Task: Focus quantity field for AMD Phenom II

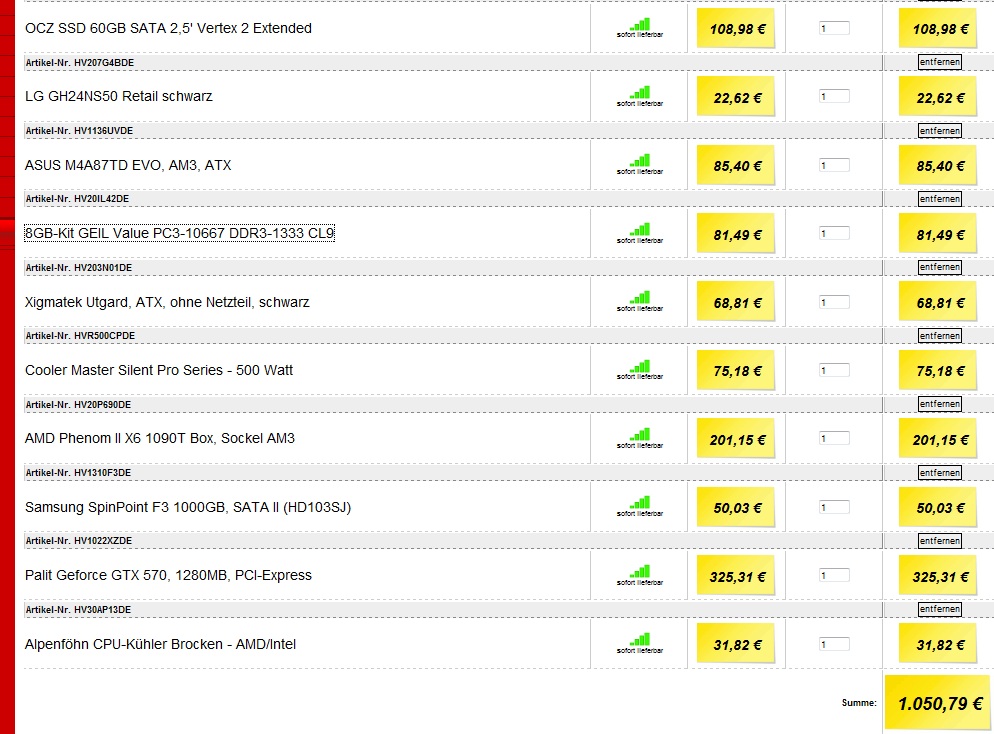Action: [x=834, y=439]
